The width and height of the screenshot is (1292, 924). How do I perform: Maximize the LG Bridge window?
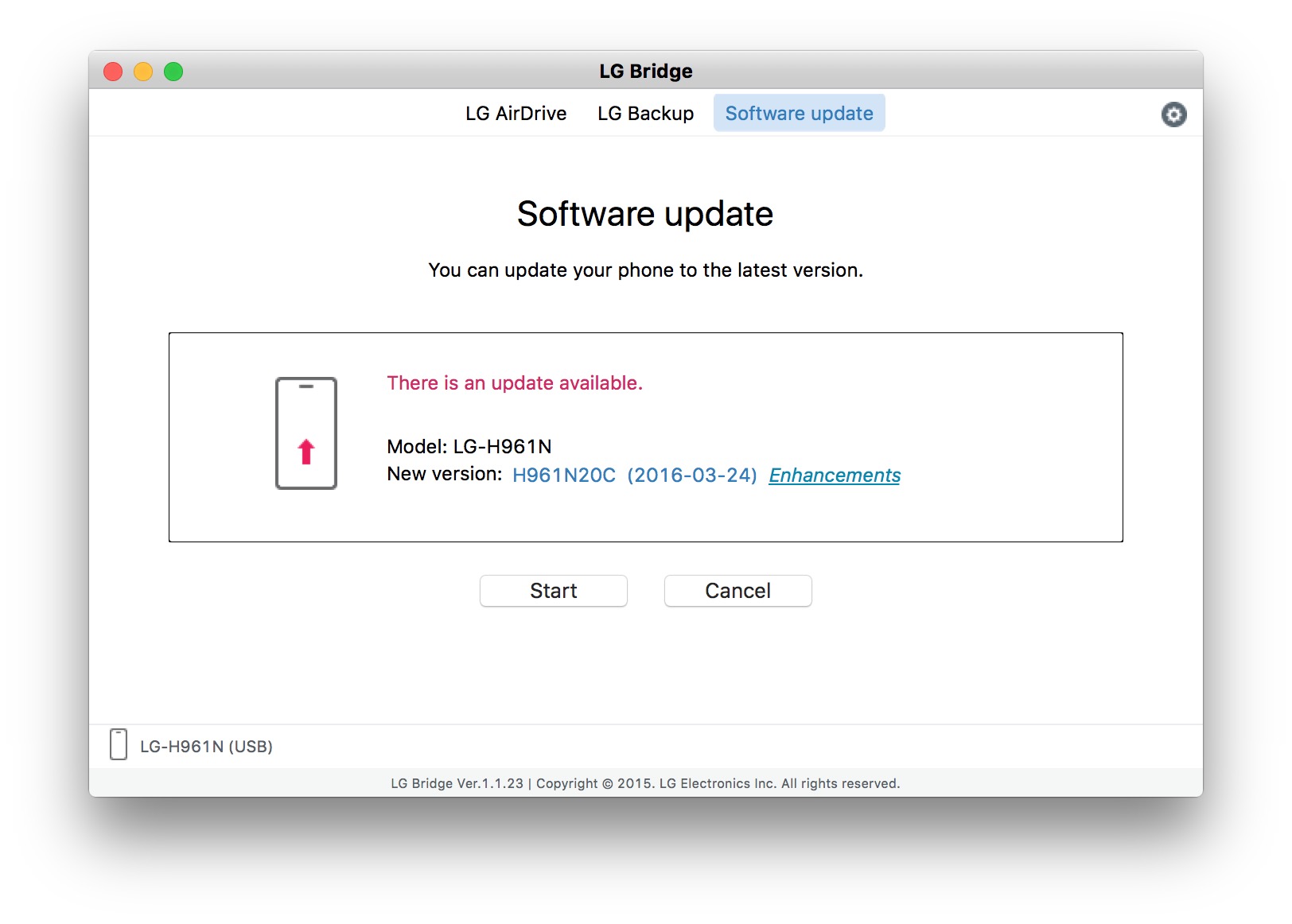coord(173,72)
